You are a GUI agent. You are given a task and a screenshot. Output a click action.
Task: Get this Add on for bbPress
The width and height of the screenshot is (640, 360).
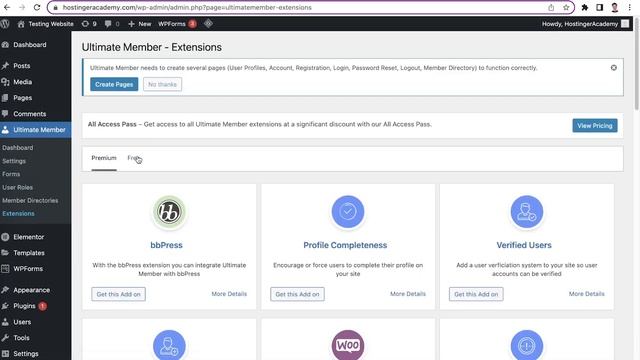tap(118, 294)
